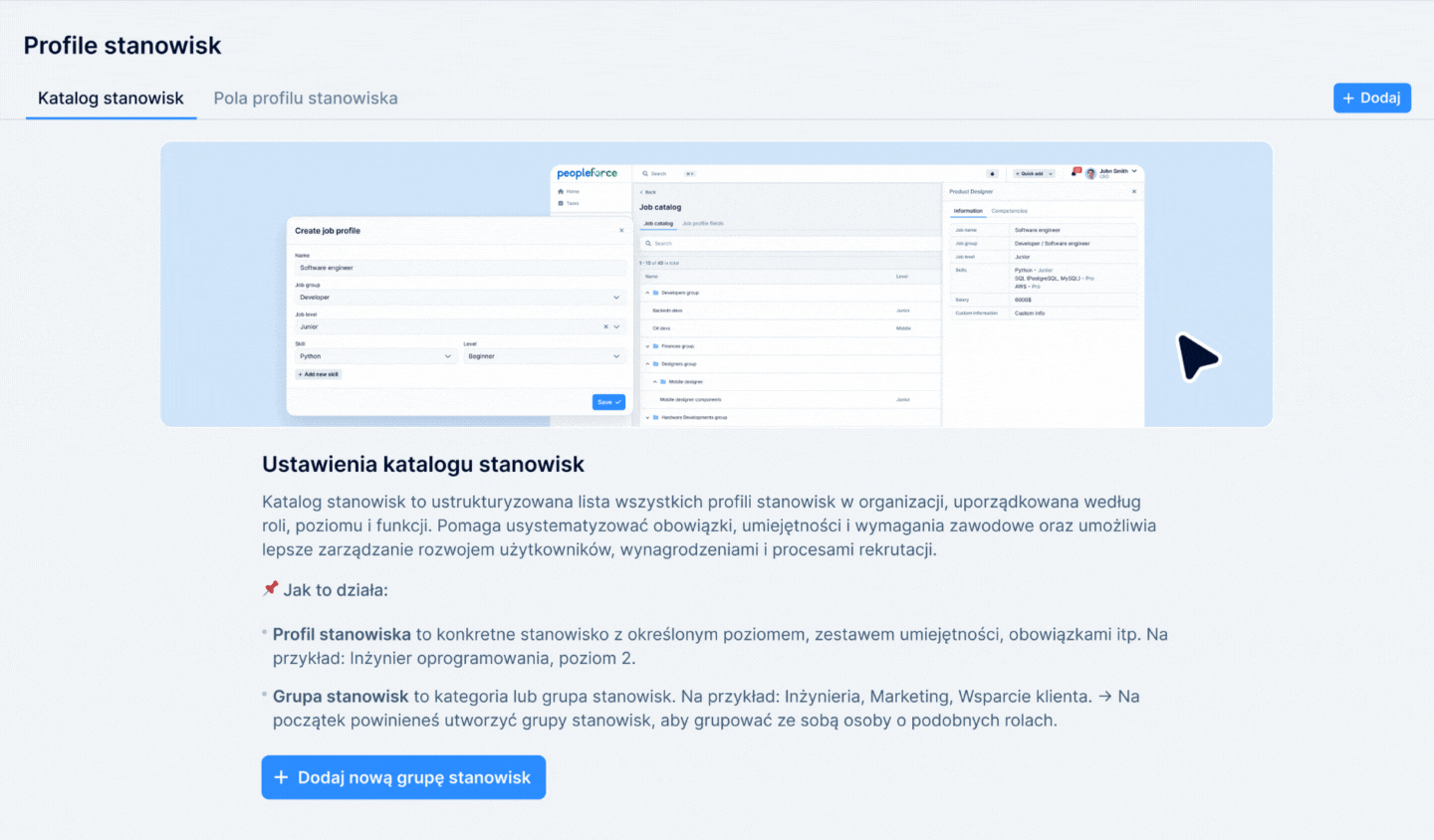
Task: Click the Save button in preview dialog
Action: (607, 402)
